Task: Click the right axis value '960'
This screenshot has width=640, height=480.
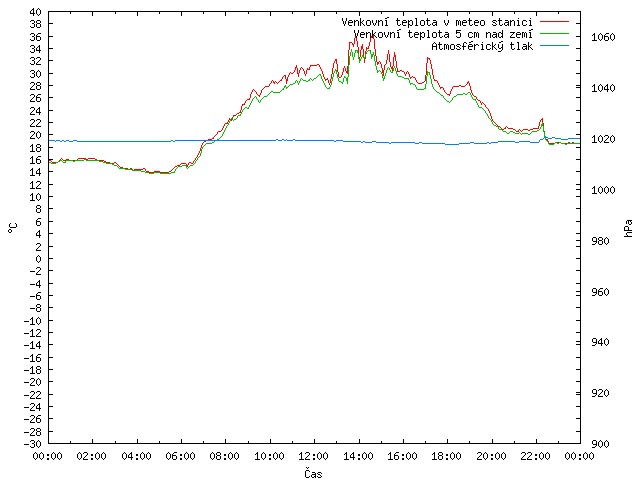Action: click(x=600, y=292)
